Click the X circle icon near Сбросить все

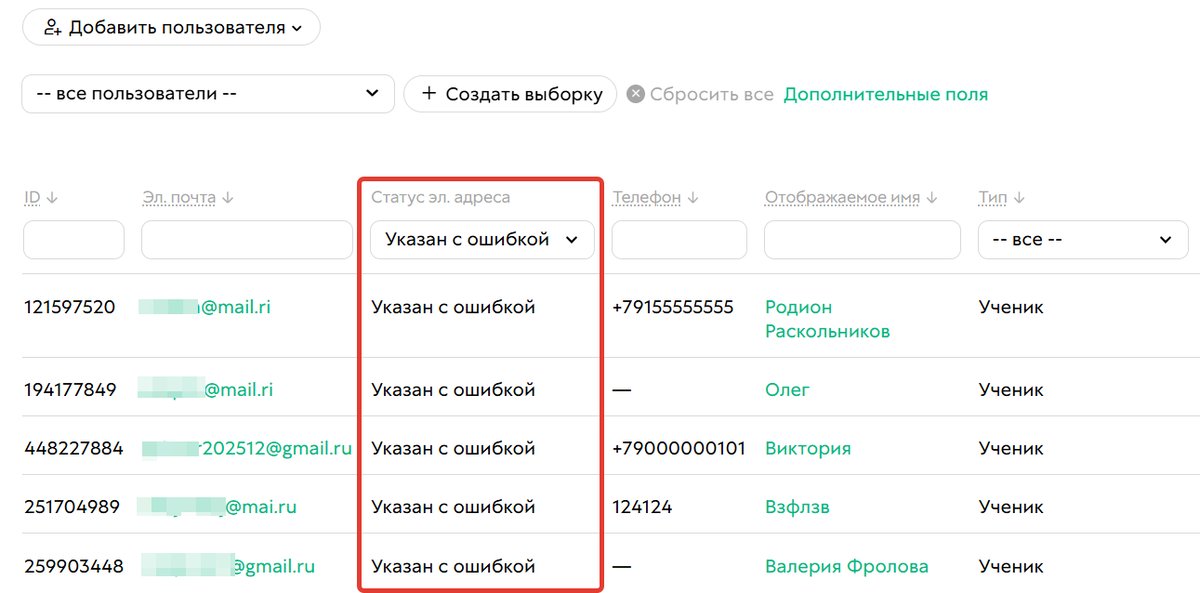[x=637, y=93]
